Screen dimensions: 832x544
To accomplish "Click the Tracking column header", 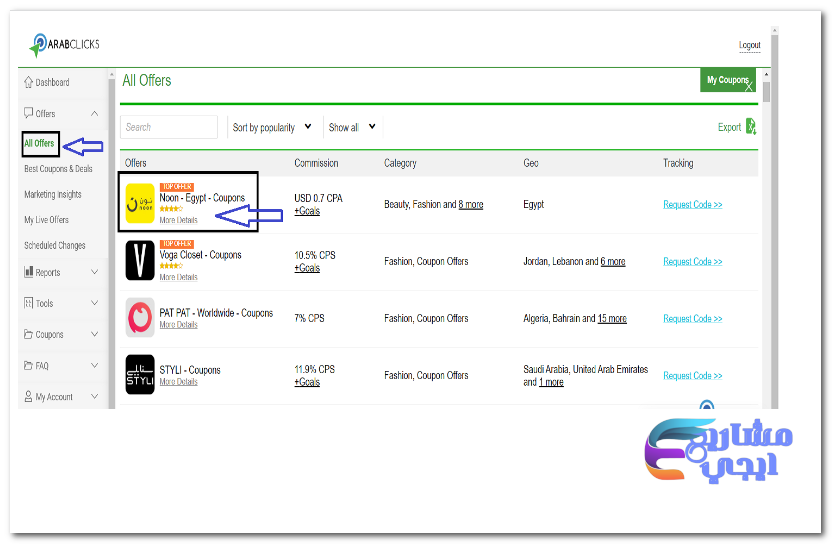I will (x=678, y=163).
